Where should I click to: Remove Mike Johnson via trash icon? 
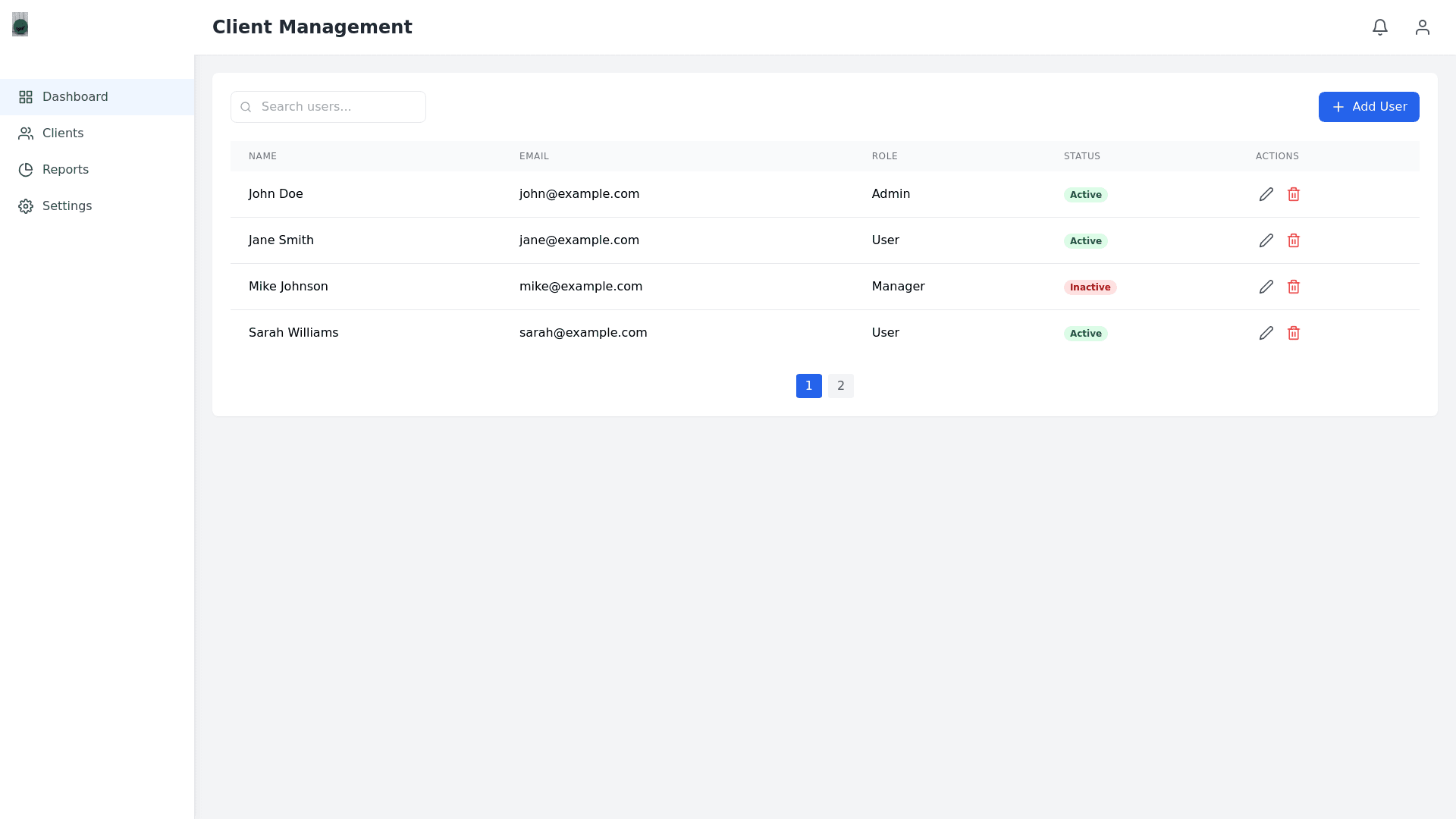(x=1294, y=287)
